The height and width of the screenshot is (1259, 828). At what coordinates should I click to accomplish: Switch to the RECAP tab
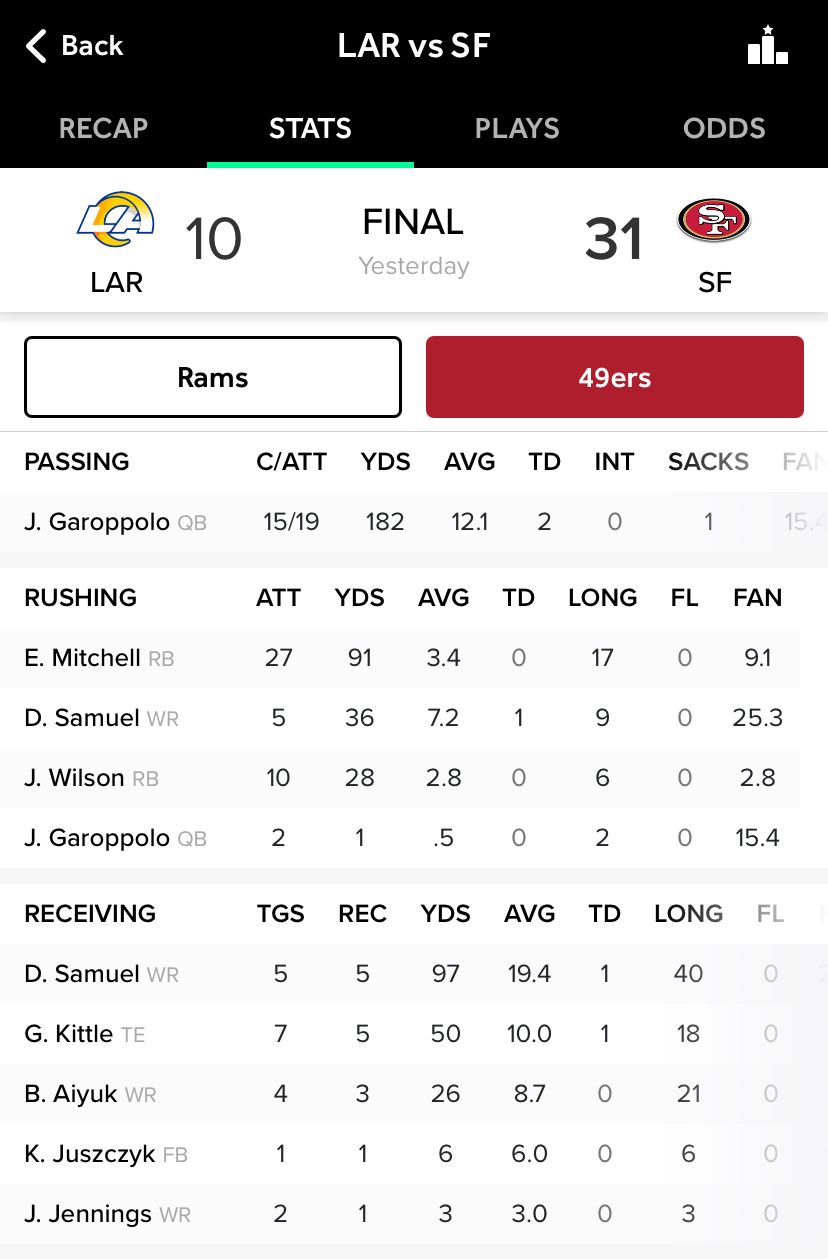tap(103, 128)
